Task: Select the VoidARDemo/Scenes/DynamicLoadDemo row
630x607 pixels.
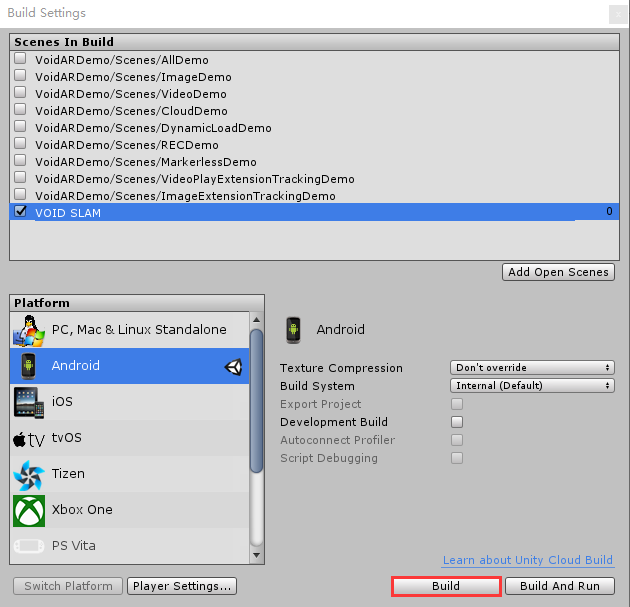Action: (314, 128)
